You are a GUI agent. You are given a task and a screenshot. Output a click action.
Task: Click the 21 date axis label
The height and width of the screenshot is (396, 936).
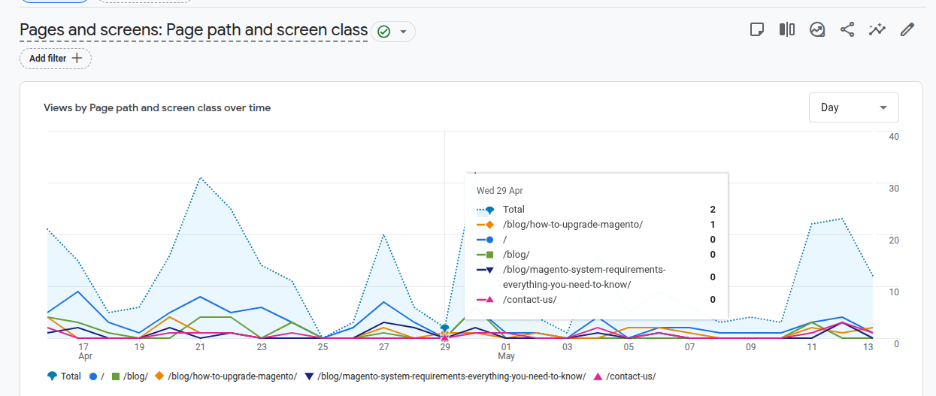[200, 346]
